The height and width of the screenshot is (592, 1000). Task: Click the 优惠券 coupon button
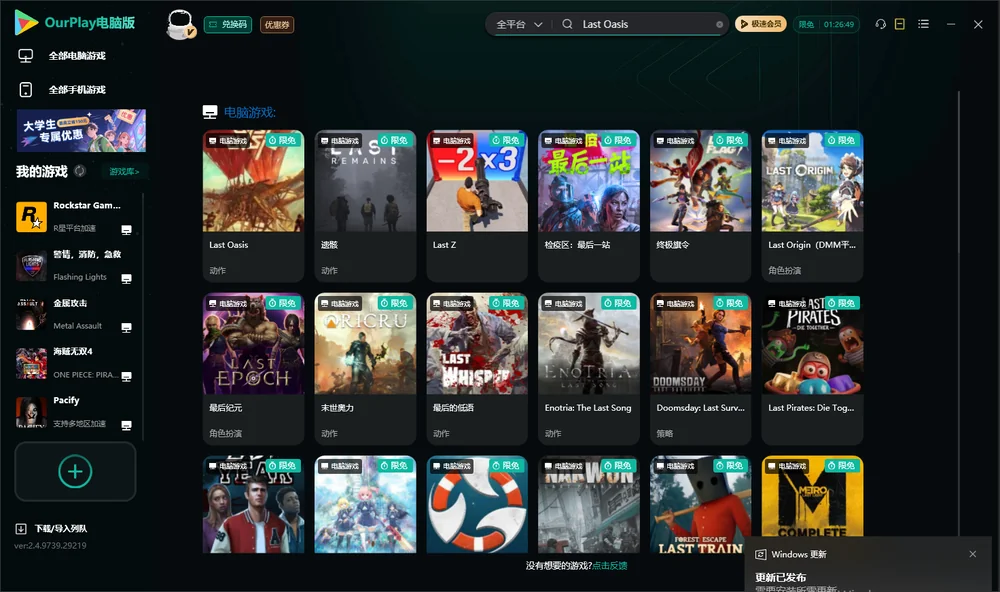(x=277, y=25)
